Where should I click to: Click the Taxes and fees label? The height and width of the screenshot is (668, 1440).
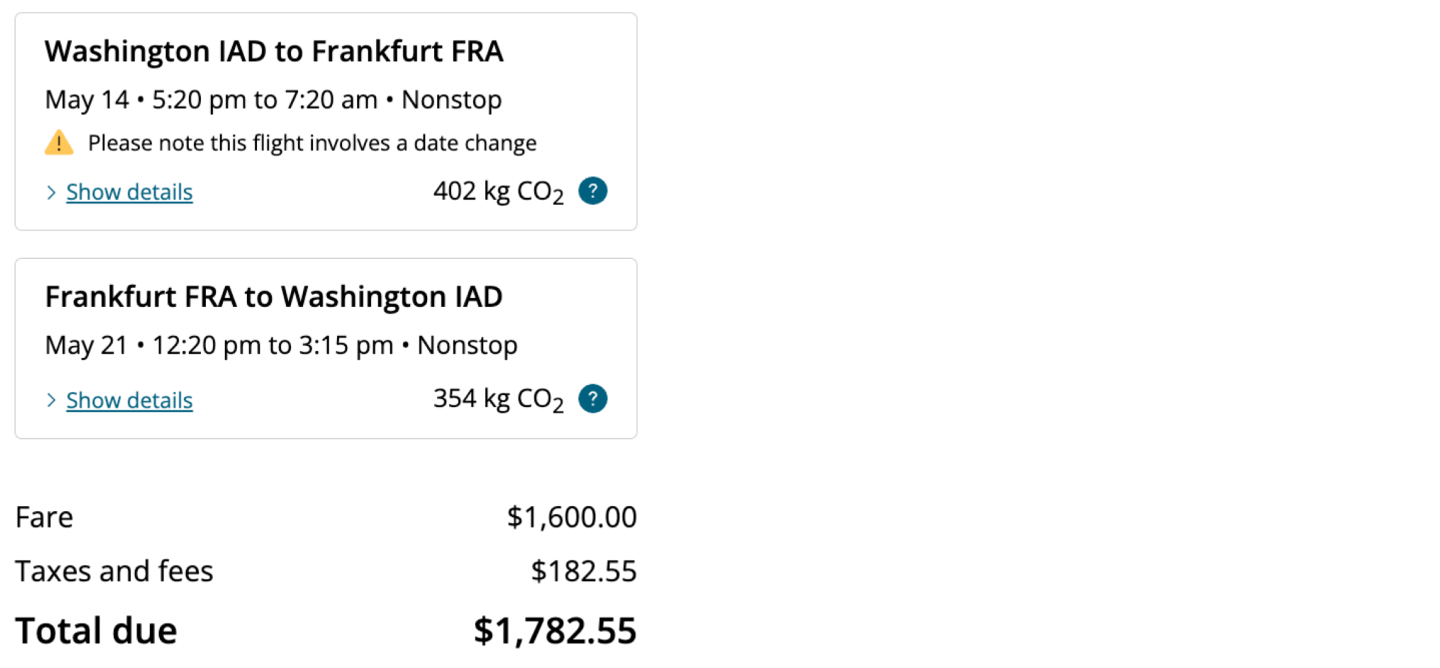tap(114, 571)
